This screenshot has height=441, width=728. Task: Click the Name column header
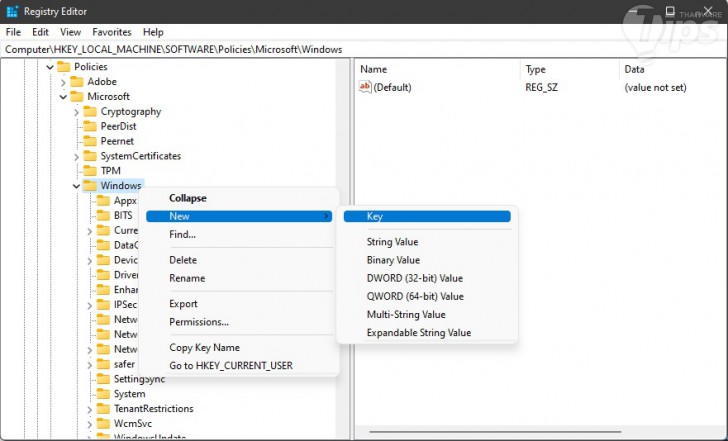[x=438, y=69]
